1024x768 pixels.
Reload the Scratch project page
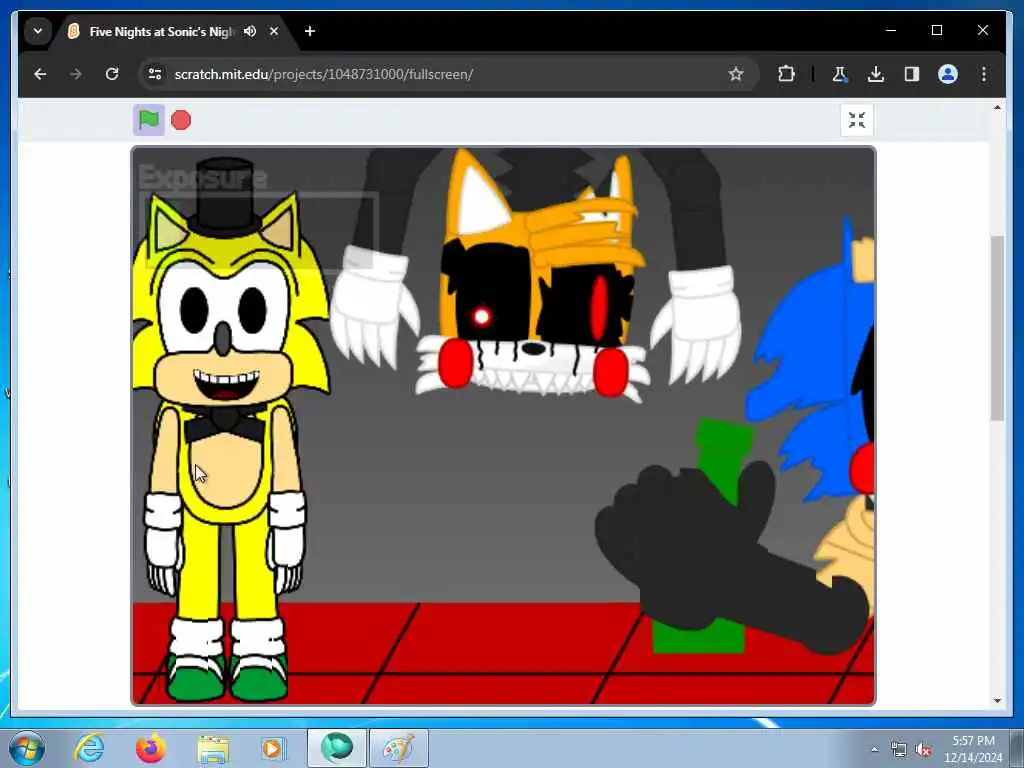click(x=112, y=74)
